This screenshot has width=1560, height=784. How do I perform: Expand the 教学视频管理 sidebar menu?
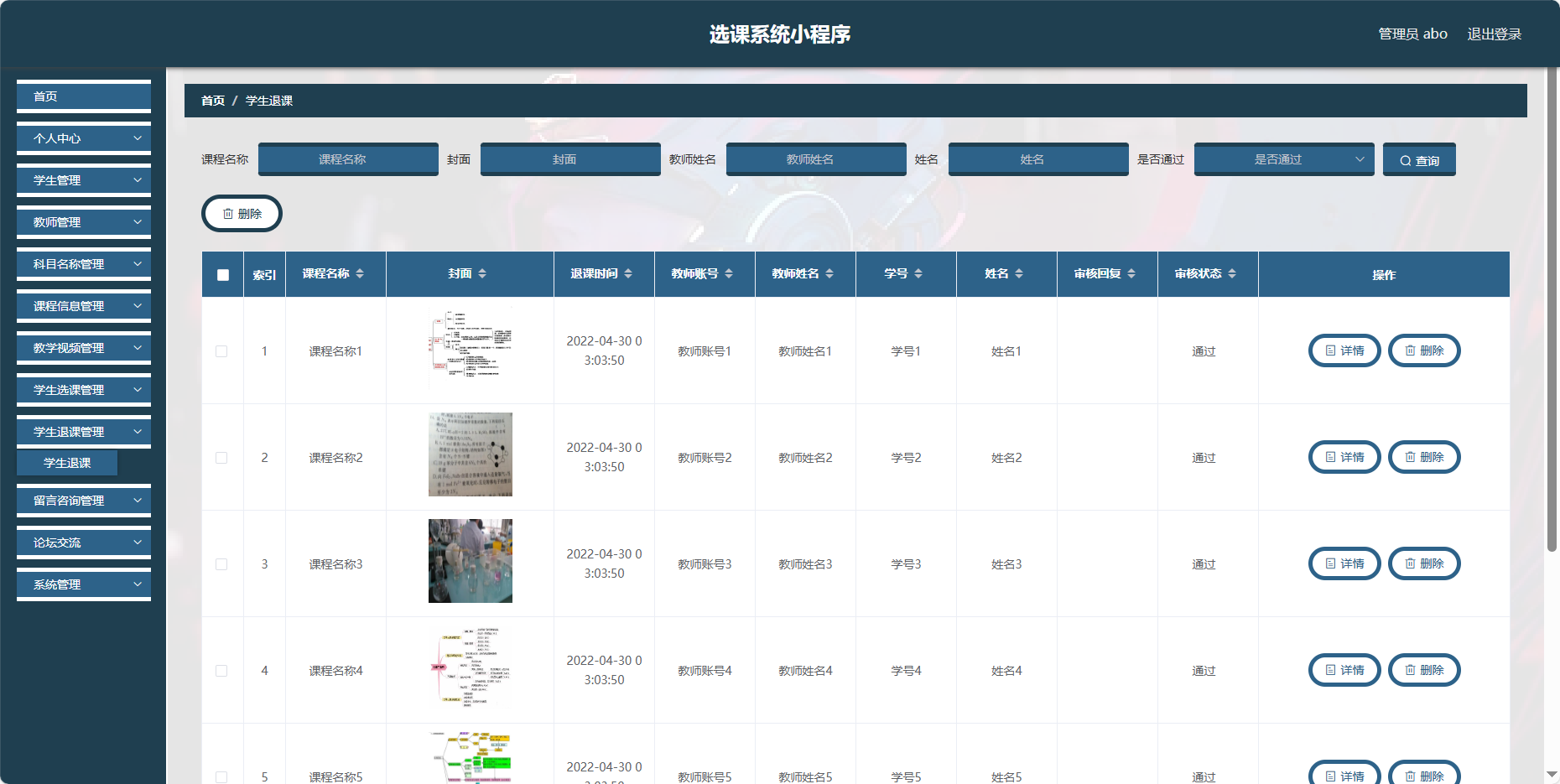(84, 348)
